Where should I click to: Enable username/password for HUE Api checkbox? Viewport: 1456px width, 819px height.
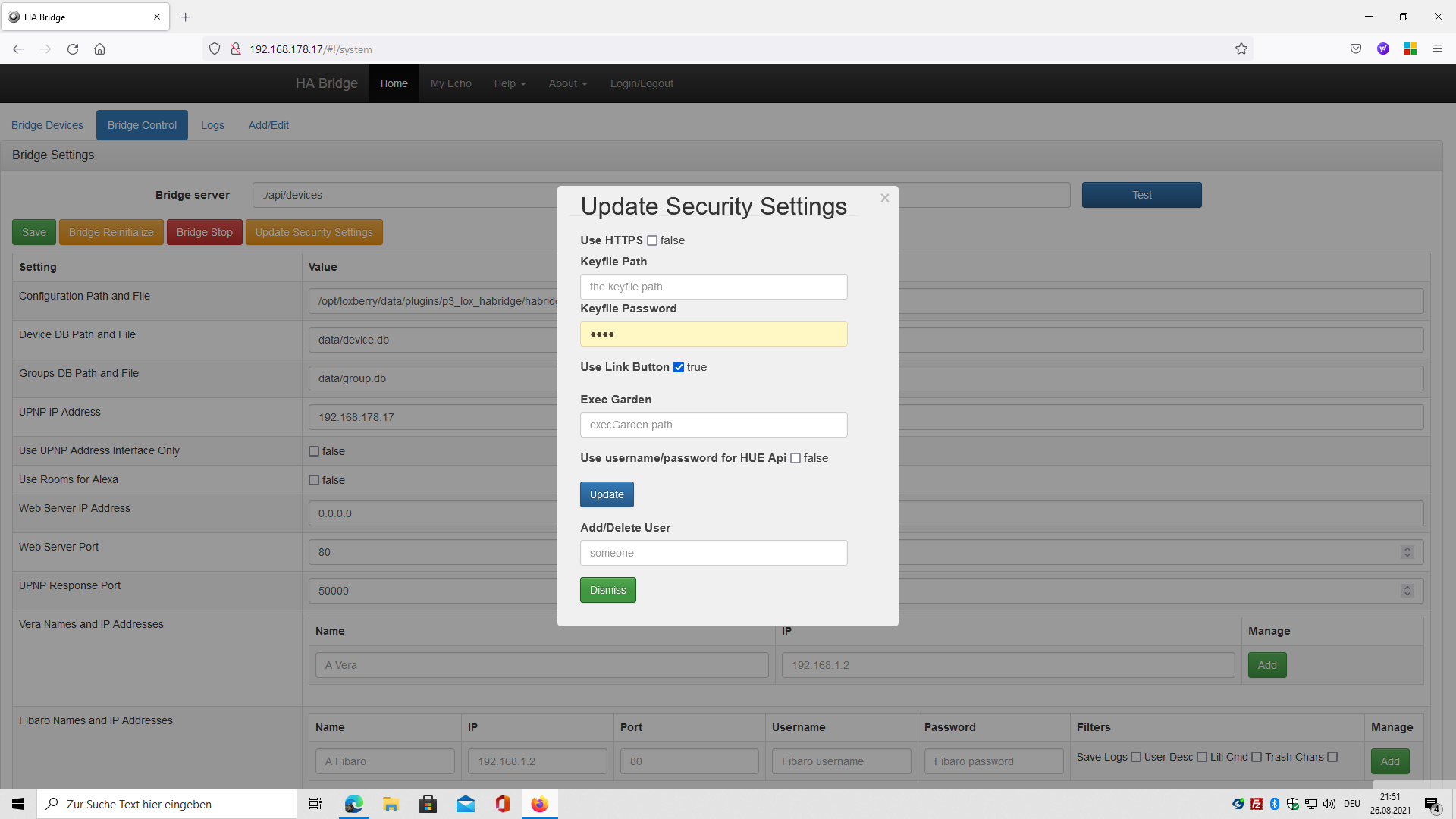point(795,458)
